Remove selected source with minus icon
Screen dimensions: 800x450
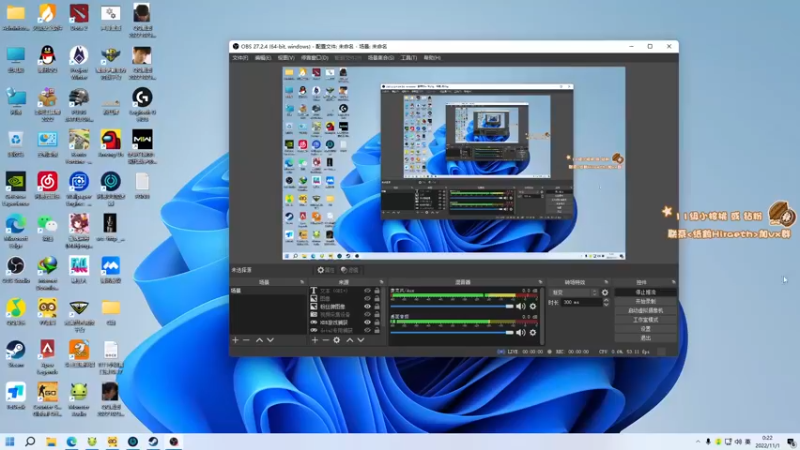(x=326, y=340)
